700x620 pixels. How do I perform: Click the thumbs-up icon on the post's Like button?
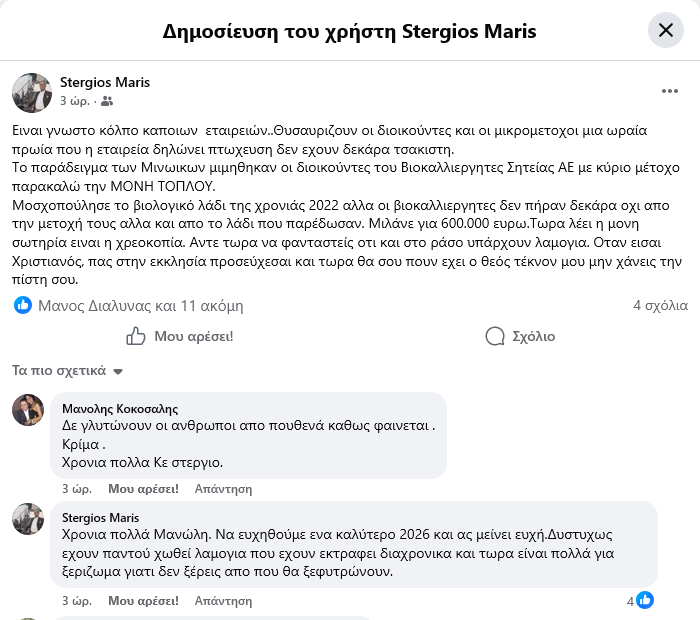click(136, 336)
